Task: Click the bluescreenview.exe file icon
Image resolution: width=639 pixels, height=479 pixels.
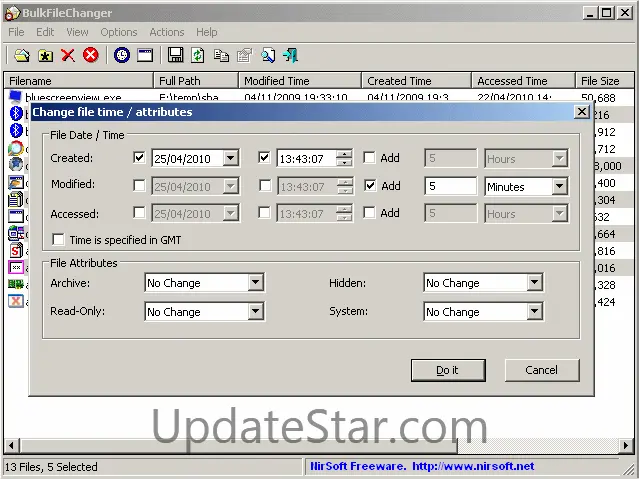Action: tap(15, 96)
